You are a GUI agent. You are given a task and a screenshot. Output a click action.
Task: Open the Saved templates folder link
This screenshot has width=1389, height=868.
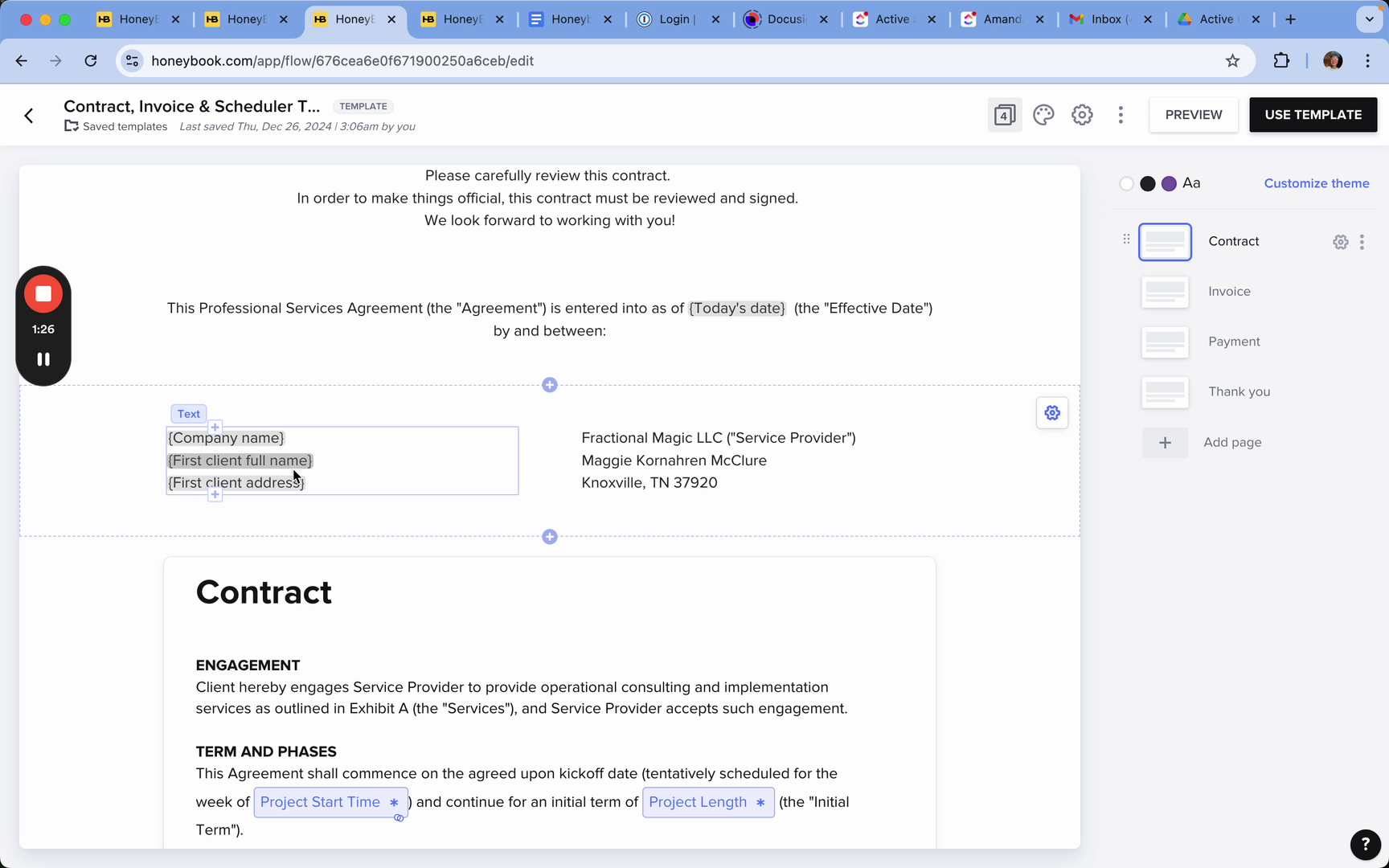[117, 126]
